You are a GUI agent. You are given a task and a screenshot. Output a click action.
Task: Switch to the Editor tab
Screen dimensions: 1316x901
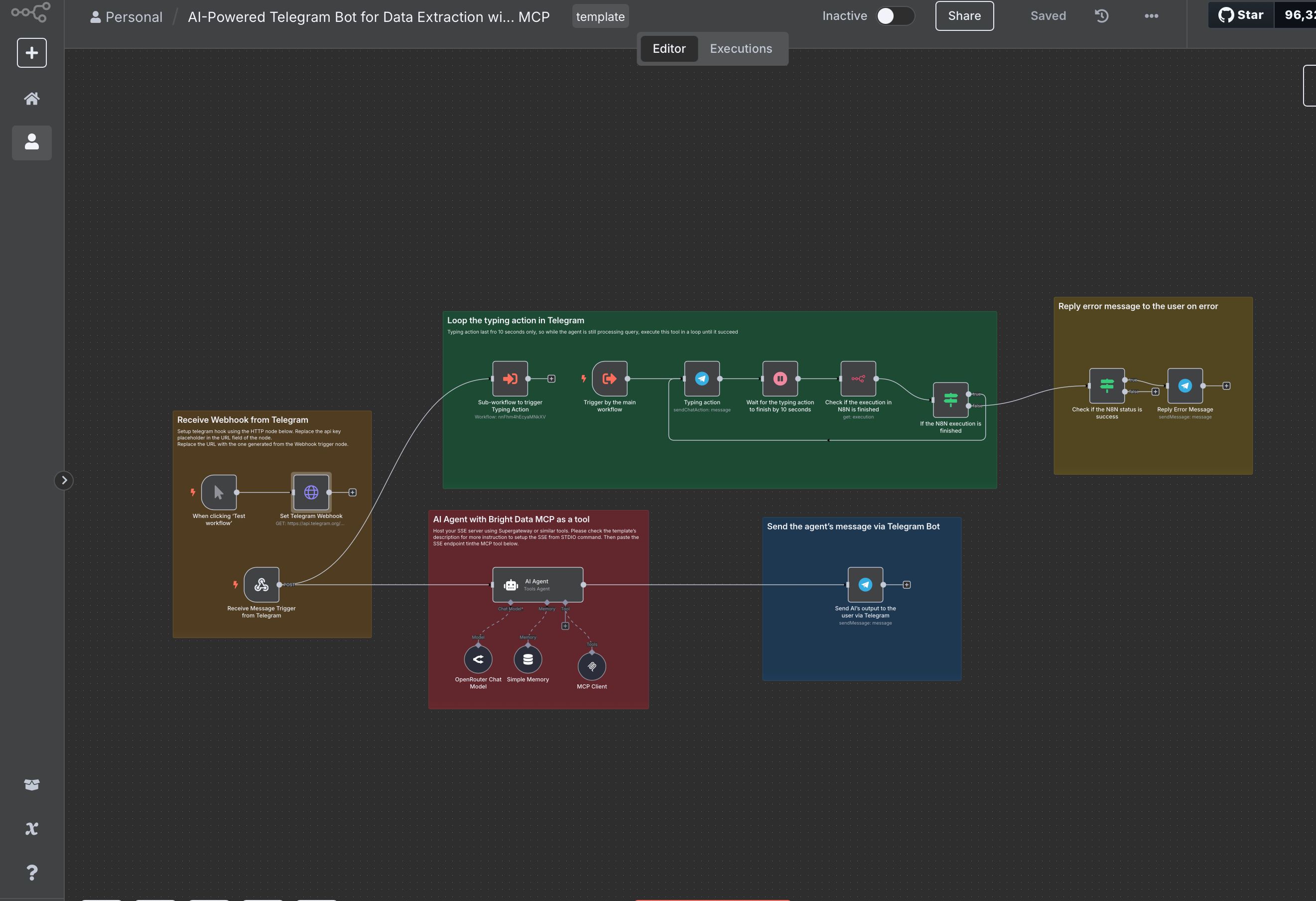tap(669, 49)
